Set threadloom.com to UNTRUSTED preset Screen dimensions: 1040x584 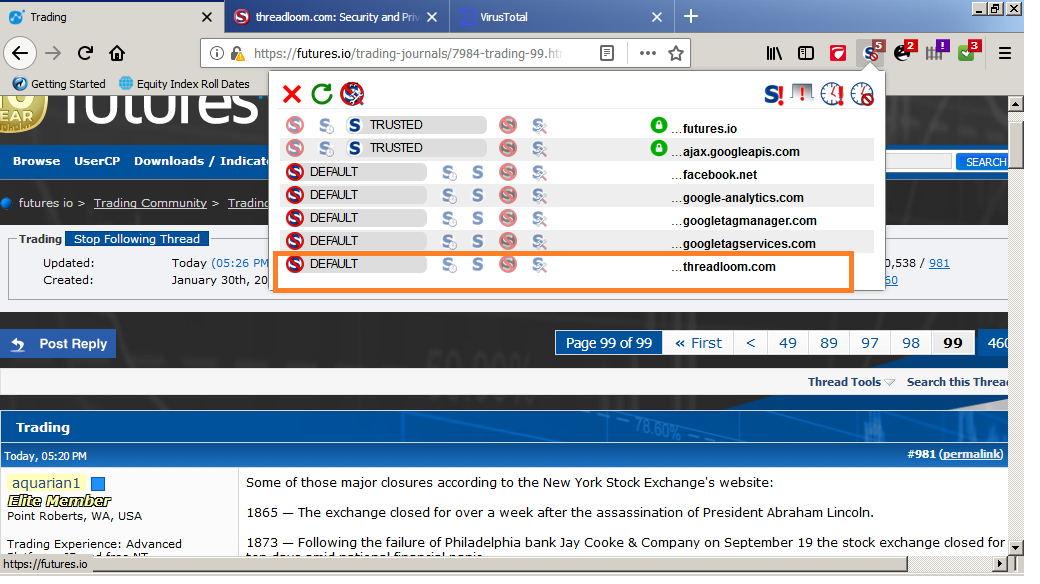pyautogui.click(x=508, y=264)
